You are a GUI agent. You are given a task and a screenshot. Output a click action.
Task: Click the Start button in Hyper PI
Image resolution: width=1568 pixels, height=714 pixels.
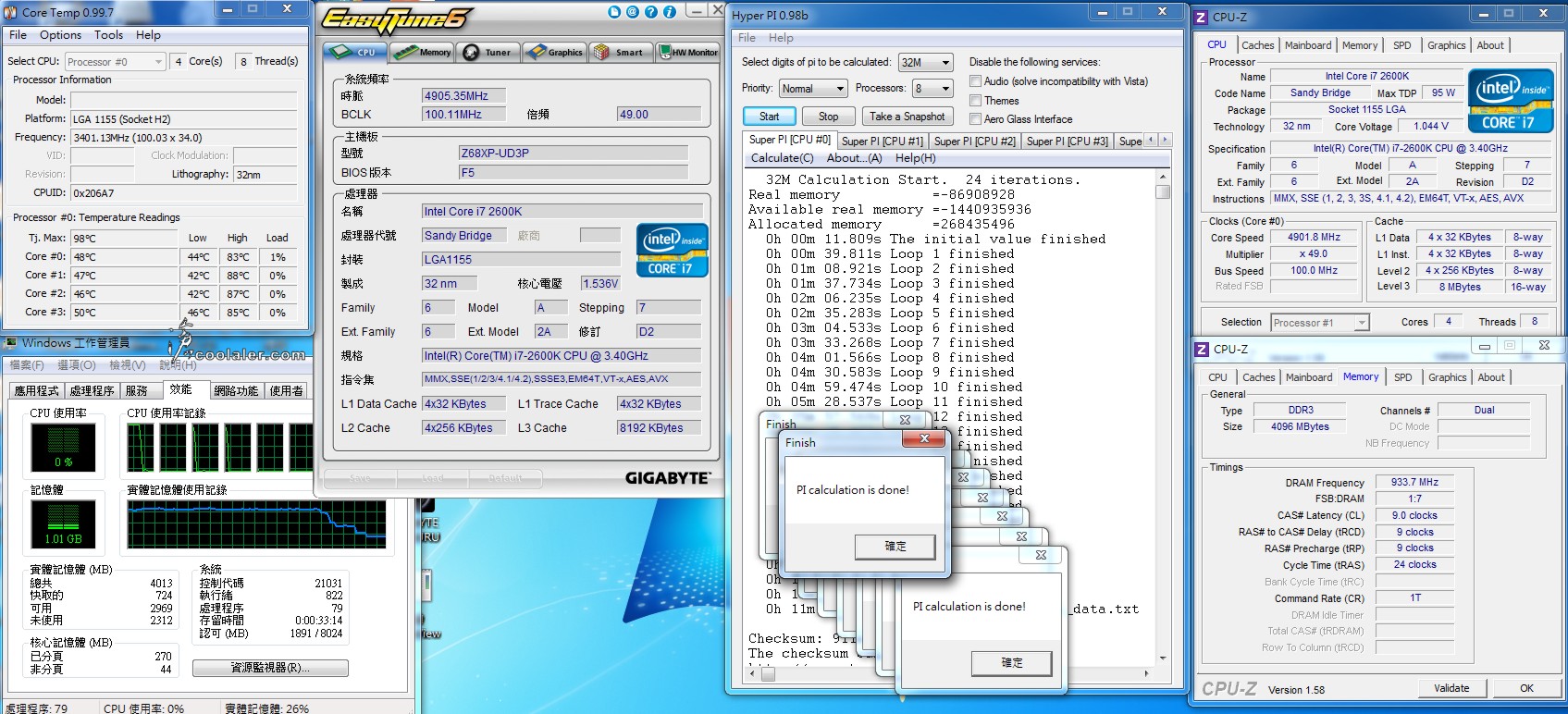769,117
